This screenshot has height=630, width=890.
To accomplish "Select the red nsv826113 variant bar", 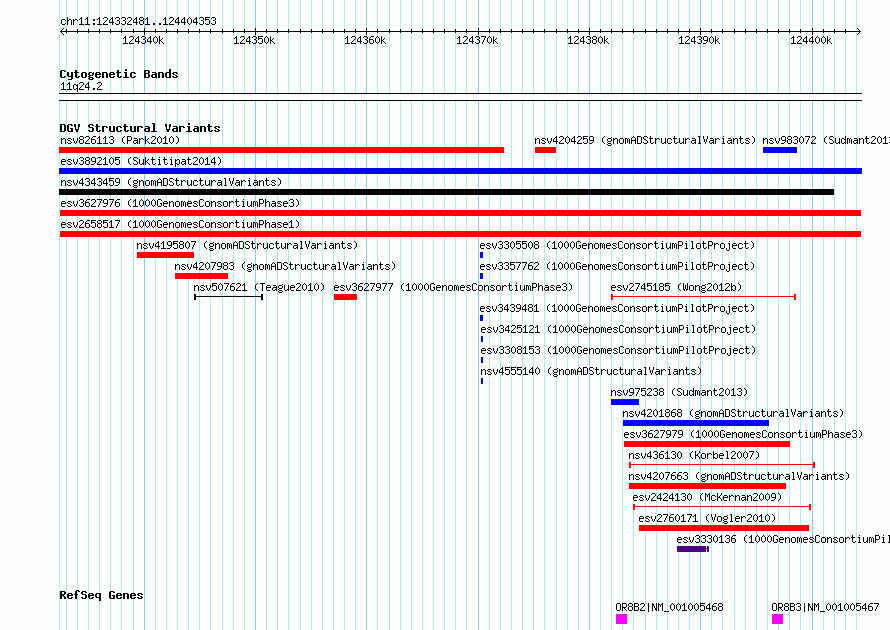I will pos(282,150).
